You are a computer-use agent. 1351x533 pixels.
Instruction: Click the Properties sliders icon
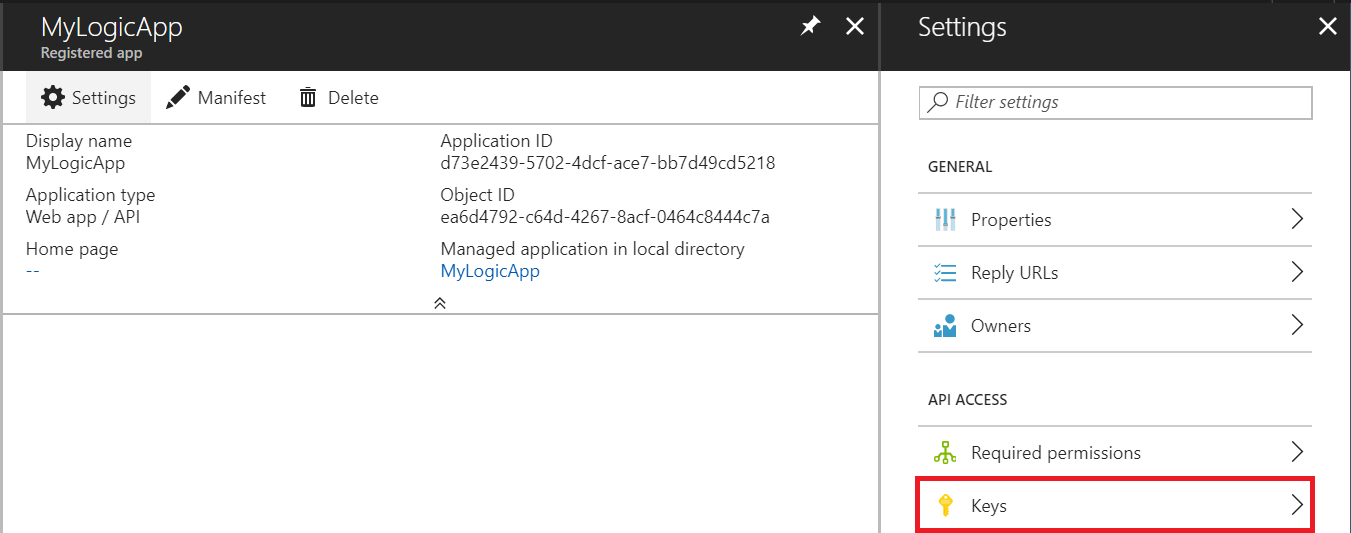[945, 219]
